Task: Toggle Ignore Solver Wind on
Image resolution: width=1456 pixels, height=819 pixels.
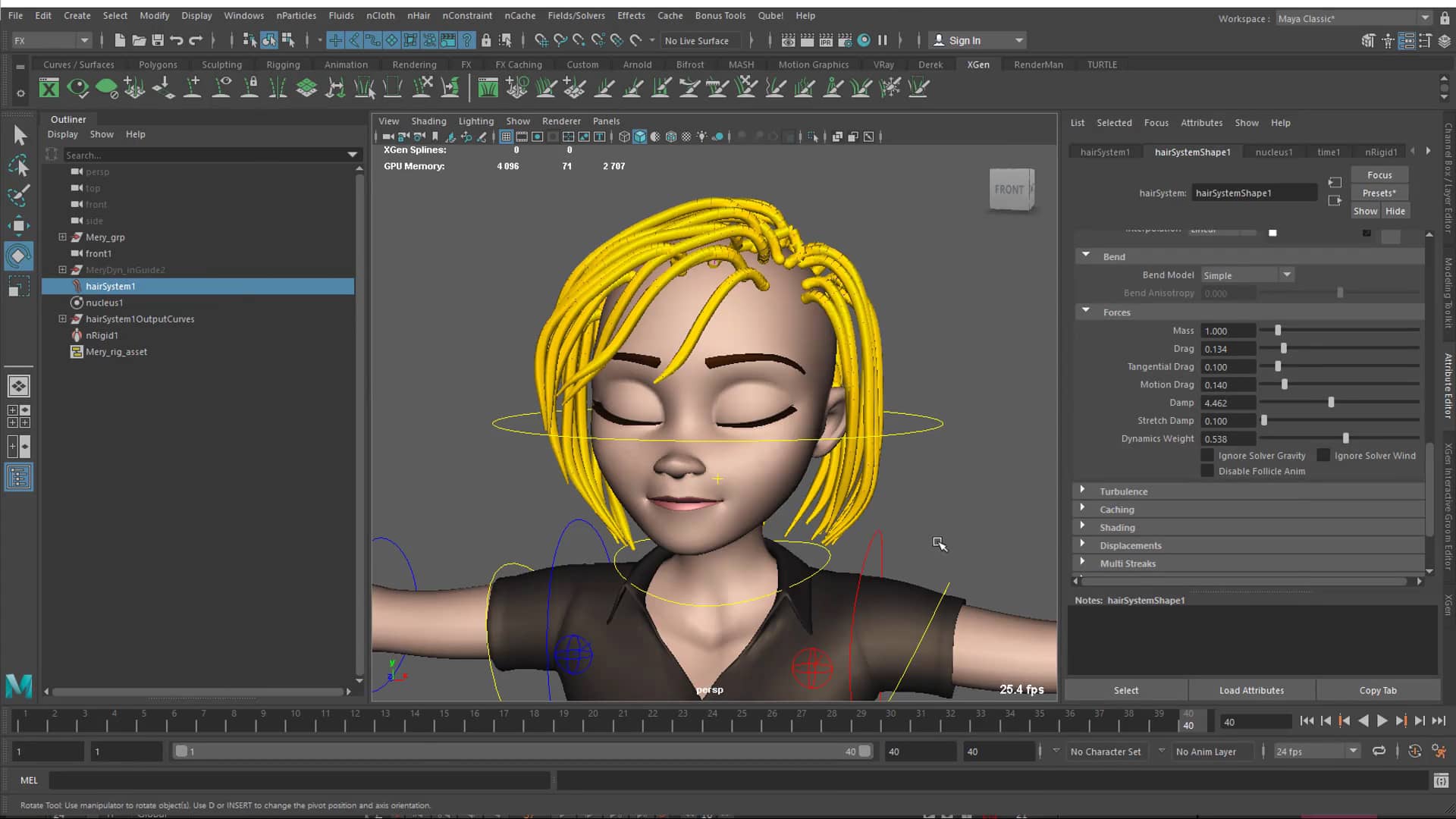Action: 1324,455
